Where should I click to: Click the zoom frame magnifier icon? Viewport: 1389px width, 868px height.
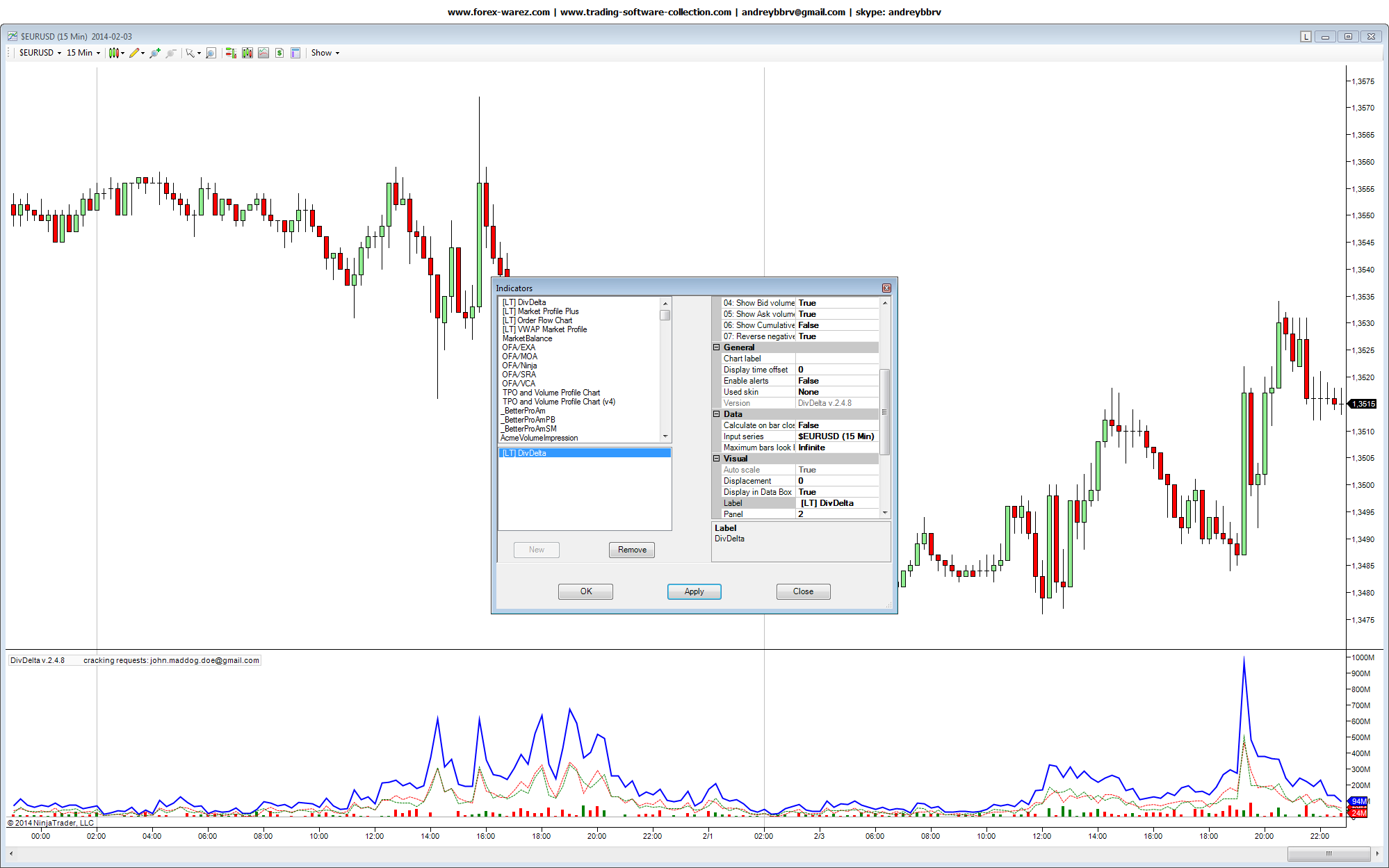pyautogui.click(x=211, y=53)
